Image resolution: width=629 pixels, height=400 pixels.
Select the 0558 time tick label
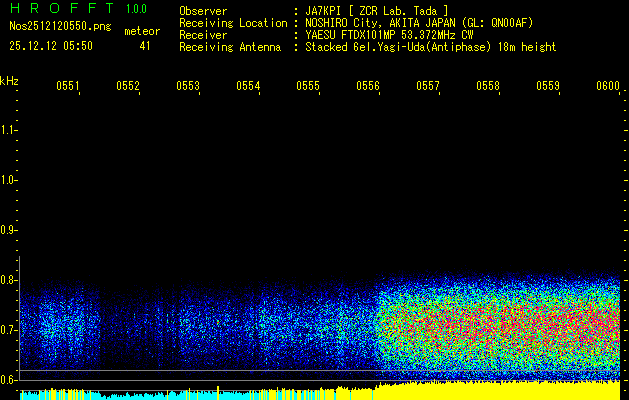488,87
